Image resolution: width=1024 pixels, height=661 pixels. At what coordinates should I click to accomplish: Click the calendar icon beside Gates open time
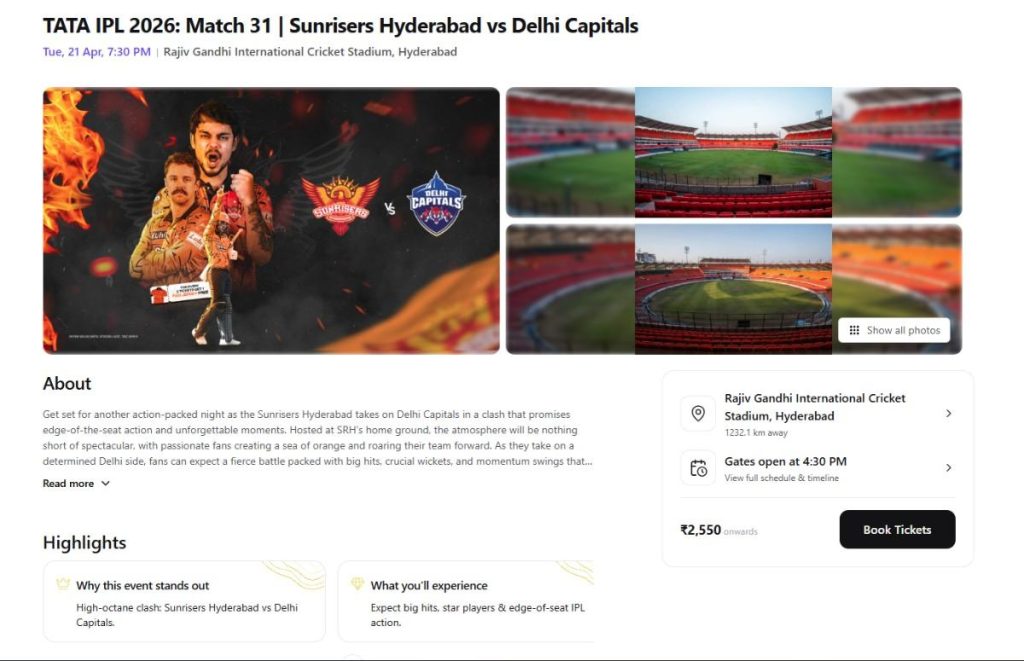(698, 468)
